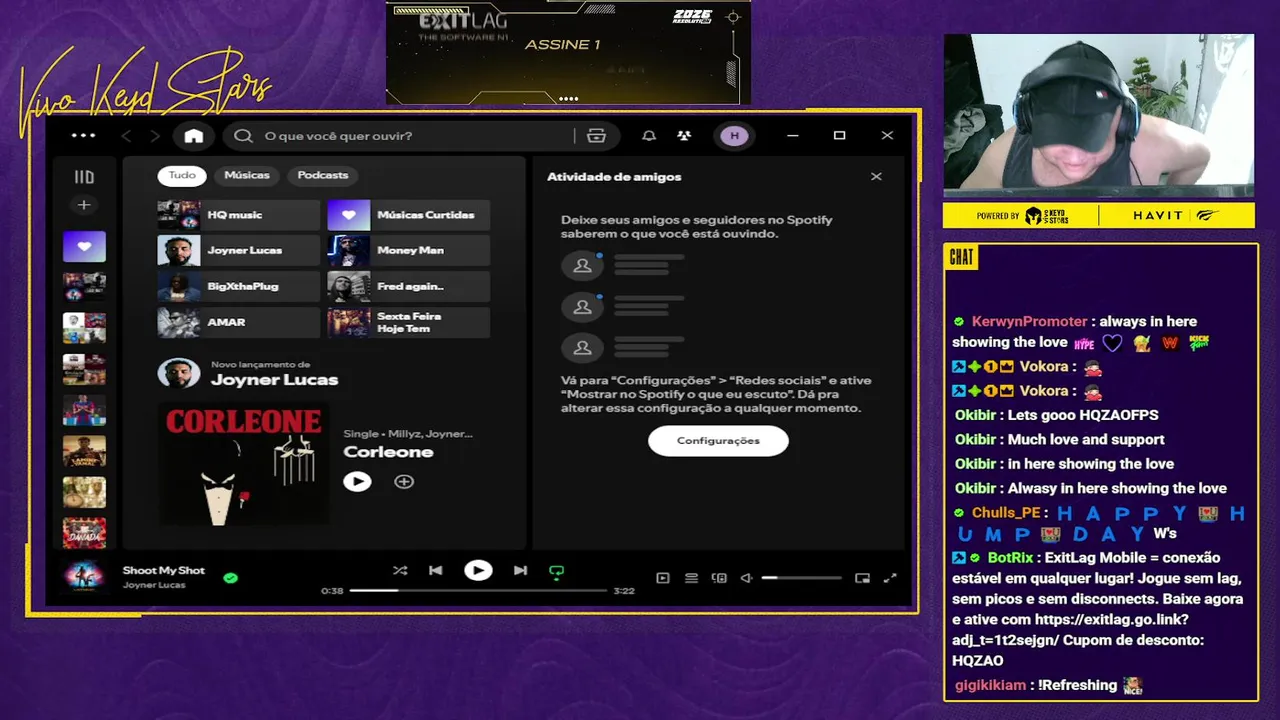
Task: Mute with the volume speaker icon
Action: pyautogui.click(x=746, y=578)
